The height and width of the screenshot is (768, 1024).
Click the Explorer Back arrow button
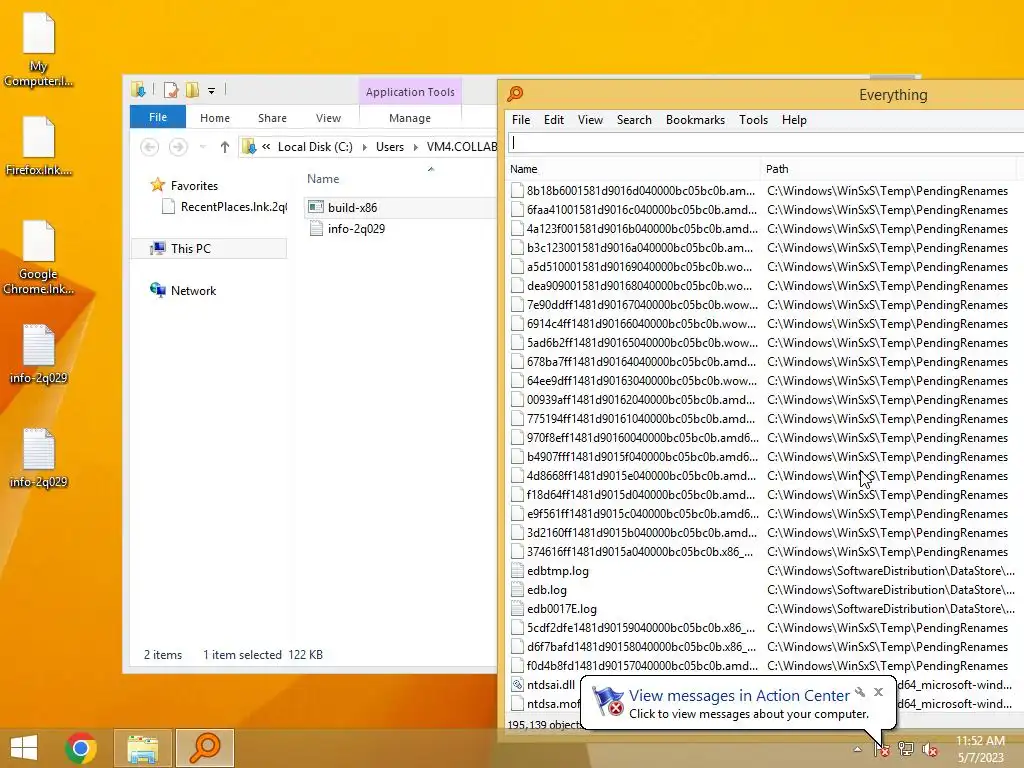point(150,147)
